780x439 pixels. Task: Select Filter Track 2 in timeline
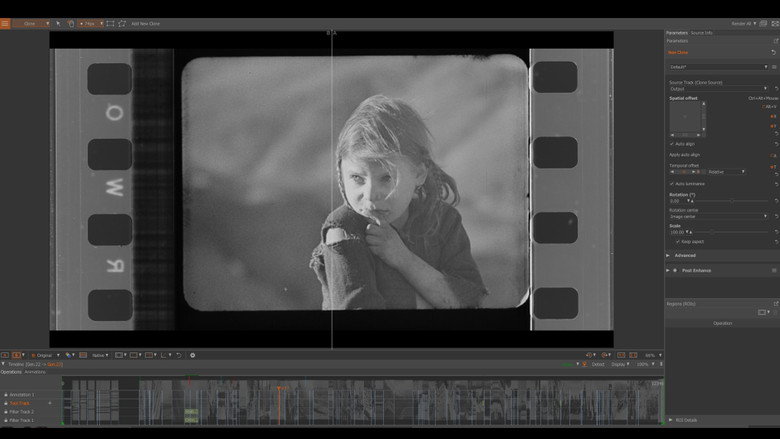click(x=21, y=412)
